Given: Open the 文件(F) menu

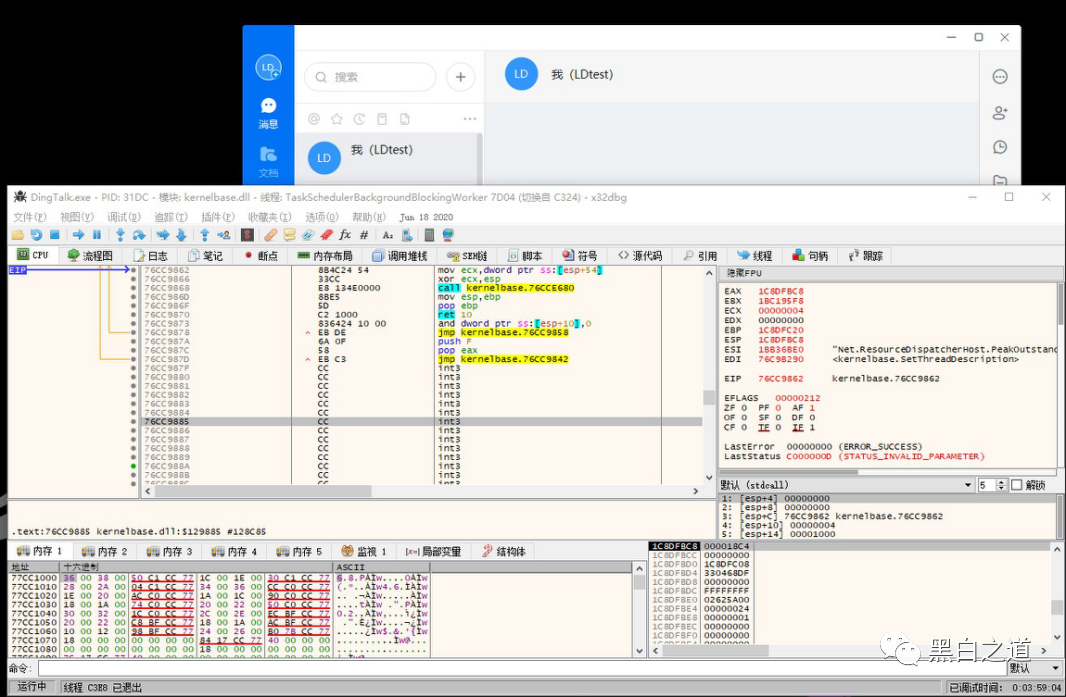Looking at the screenshot, I should pyautogui.click(x=30, y=217).
